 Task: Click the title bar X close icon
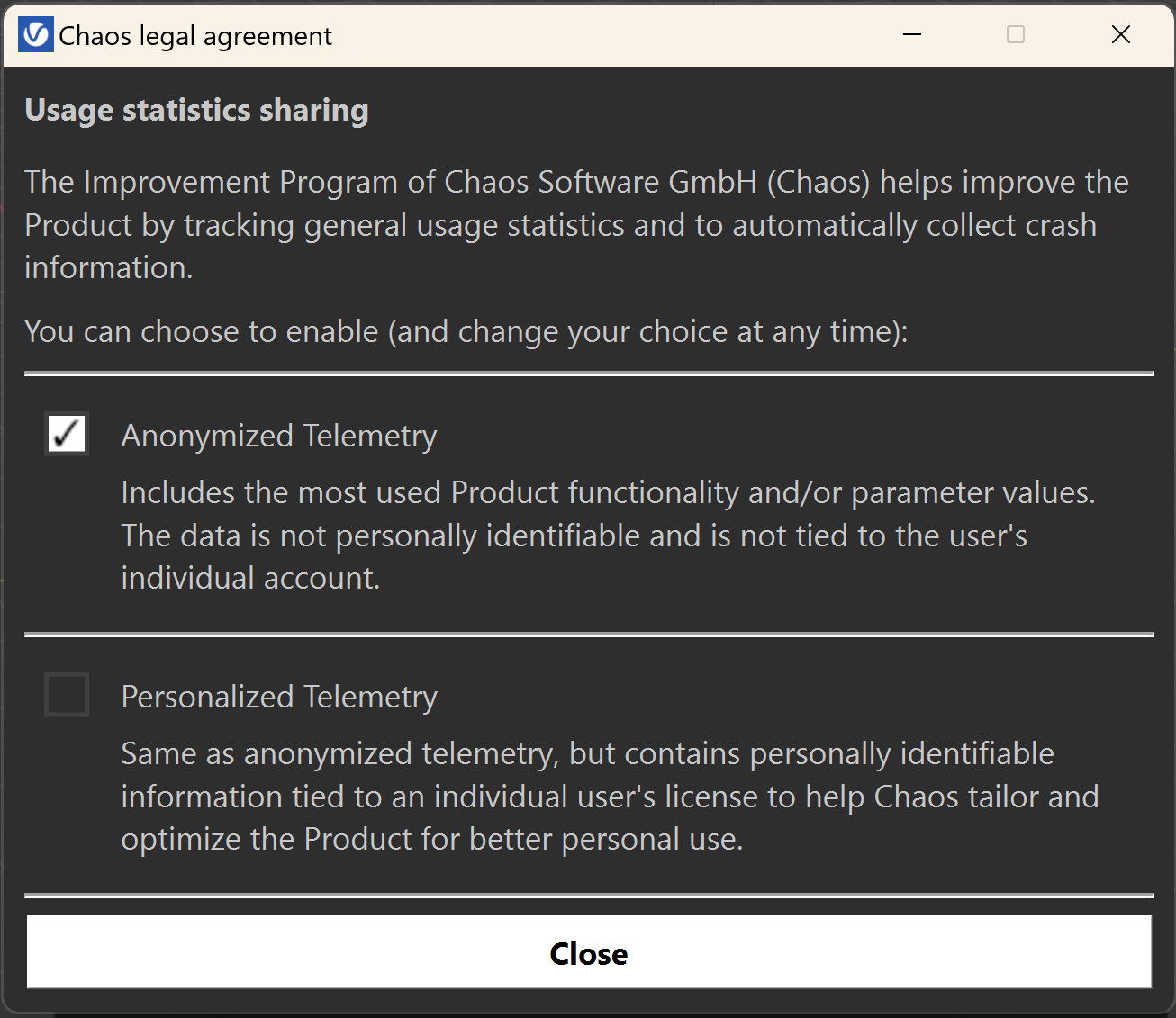coord(1121,34)
